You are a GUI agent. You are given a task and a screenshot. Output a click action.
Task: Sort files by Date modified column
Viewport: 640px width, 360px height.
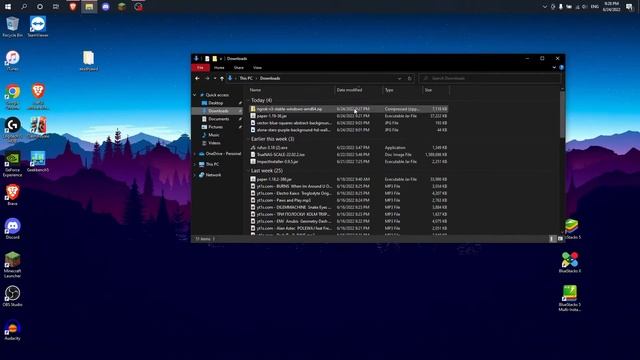[x=358, y=90]
